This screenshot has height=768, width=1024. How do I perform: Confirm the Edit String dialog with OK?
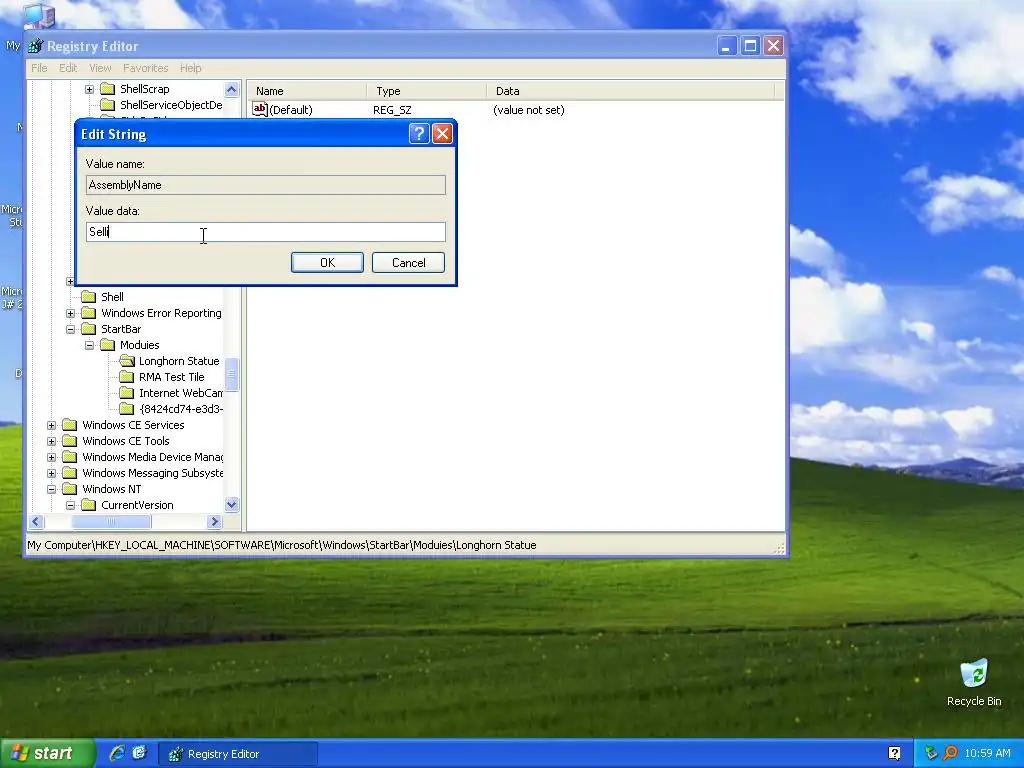click(x=327, y=263)
